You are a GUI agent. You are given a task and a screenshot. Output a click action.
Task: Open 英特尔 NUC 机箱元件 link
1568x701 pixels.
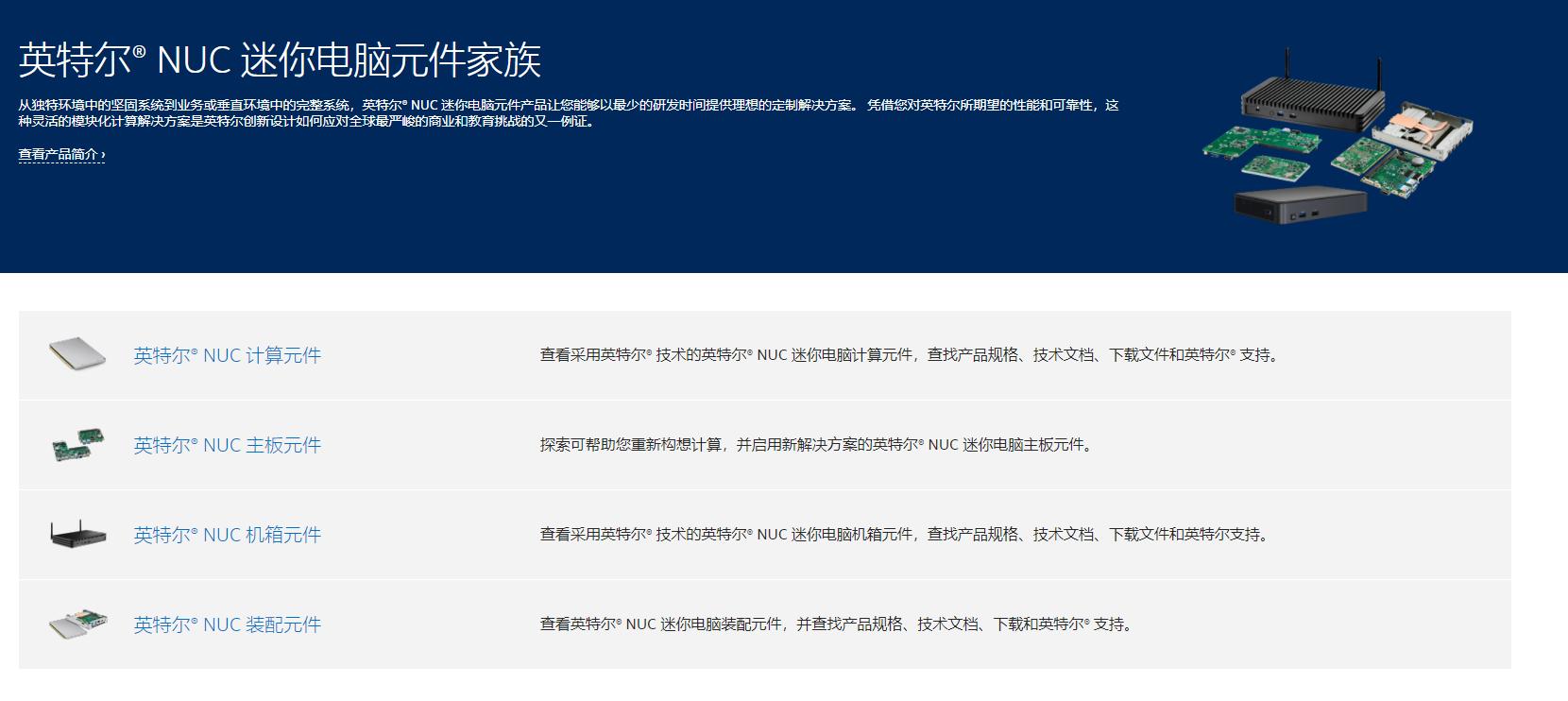click(227, 535)
